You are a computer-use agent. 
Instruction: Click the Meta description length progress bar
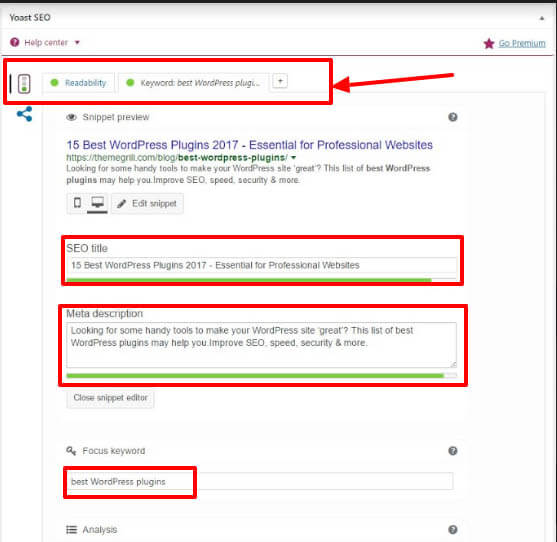click(261, 375)
